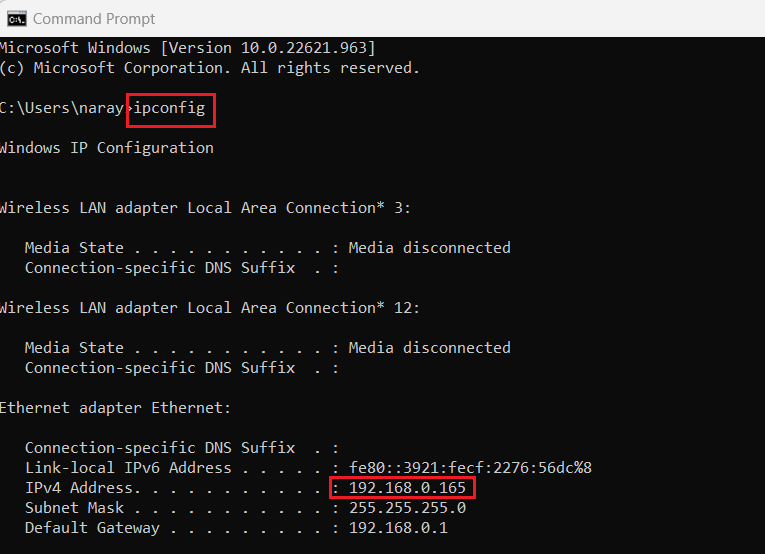Click the highlighted ipconfig command
Viewport: 765px width, 554px height.
pos(169,108)
